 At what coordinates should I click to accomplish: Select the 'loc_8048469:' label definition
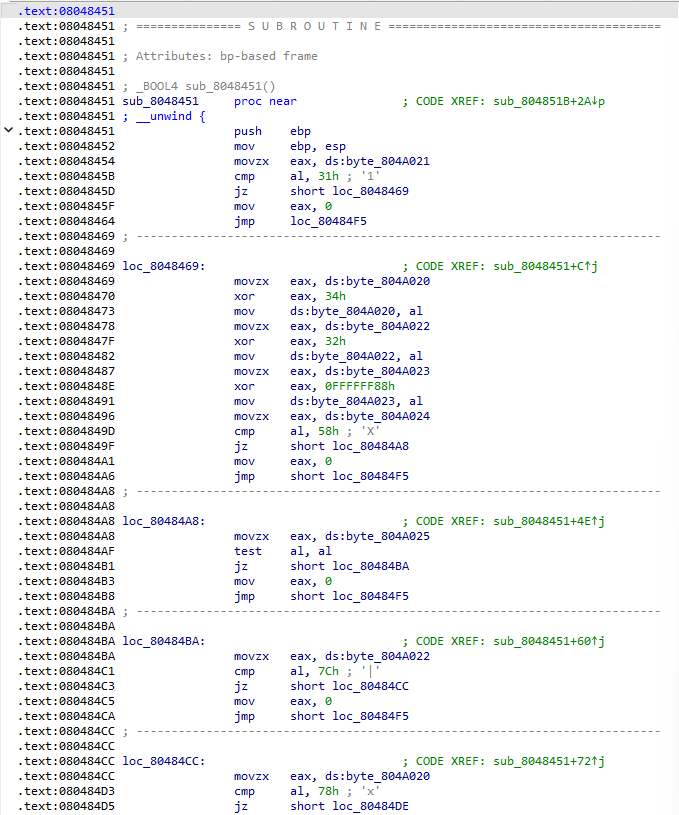point(164,267)
